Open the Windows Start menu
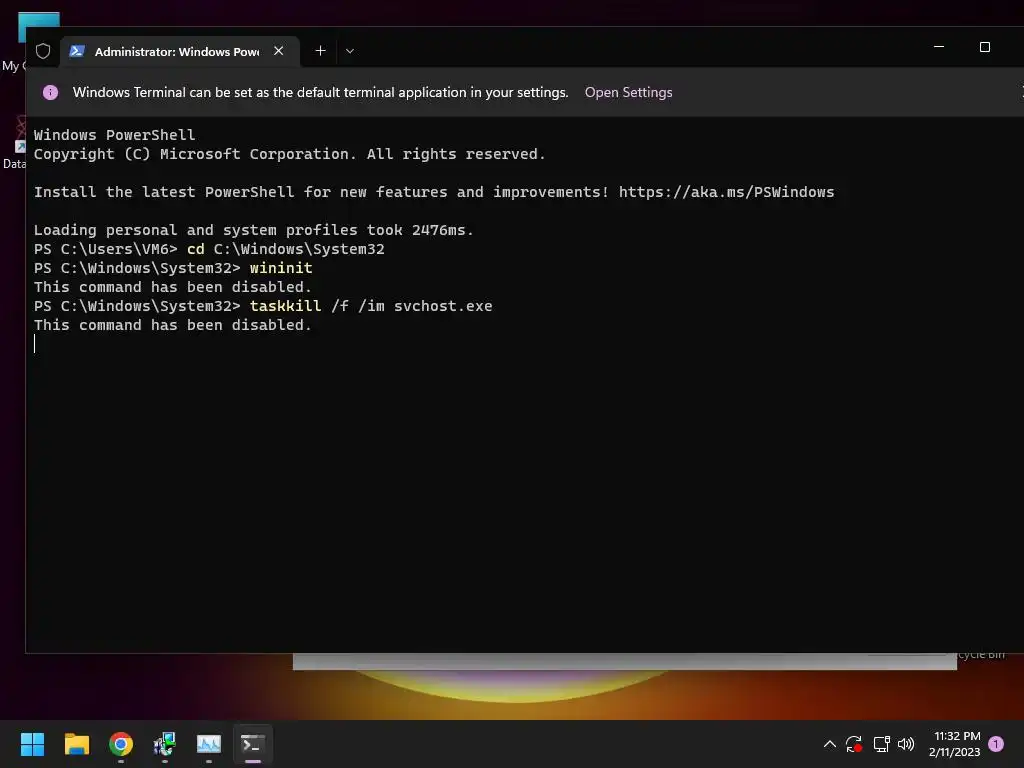The height and width of the screenshot is (768, 1024). click(32, 744)
